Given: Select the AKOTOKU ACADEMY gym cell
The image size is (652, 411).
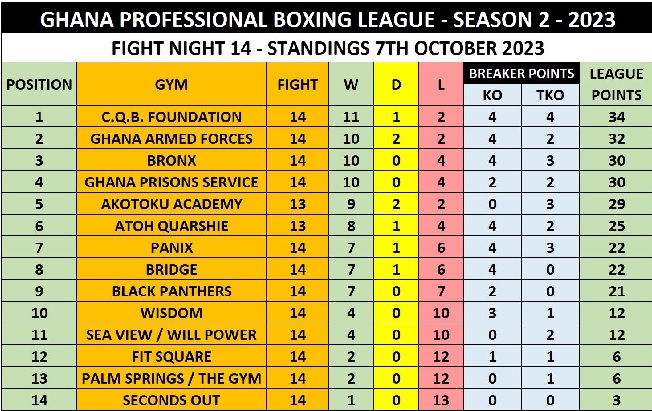Looking at the screenshot, I should 171,204.
